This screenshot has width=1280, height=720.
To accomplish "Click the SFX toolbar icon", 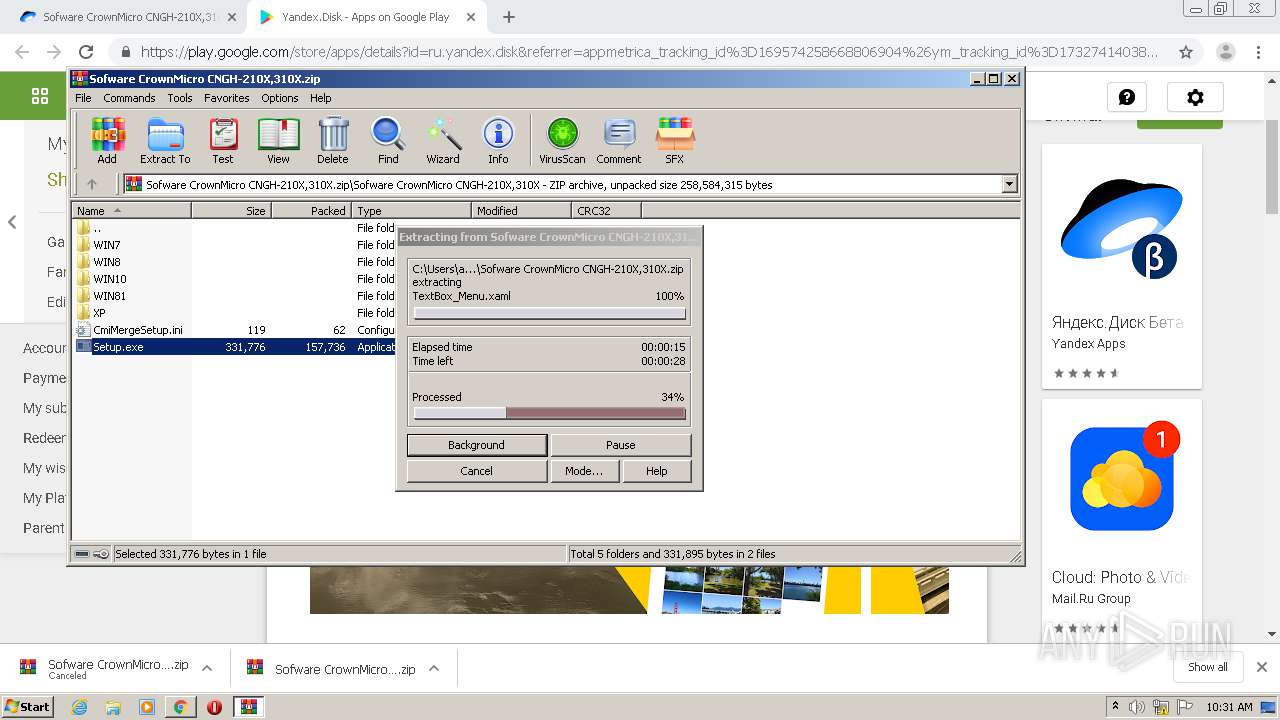I will (675, 141).
